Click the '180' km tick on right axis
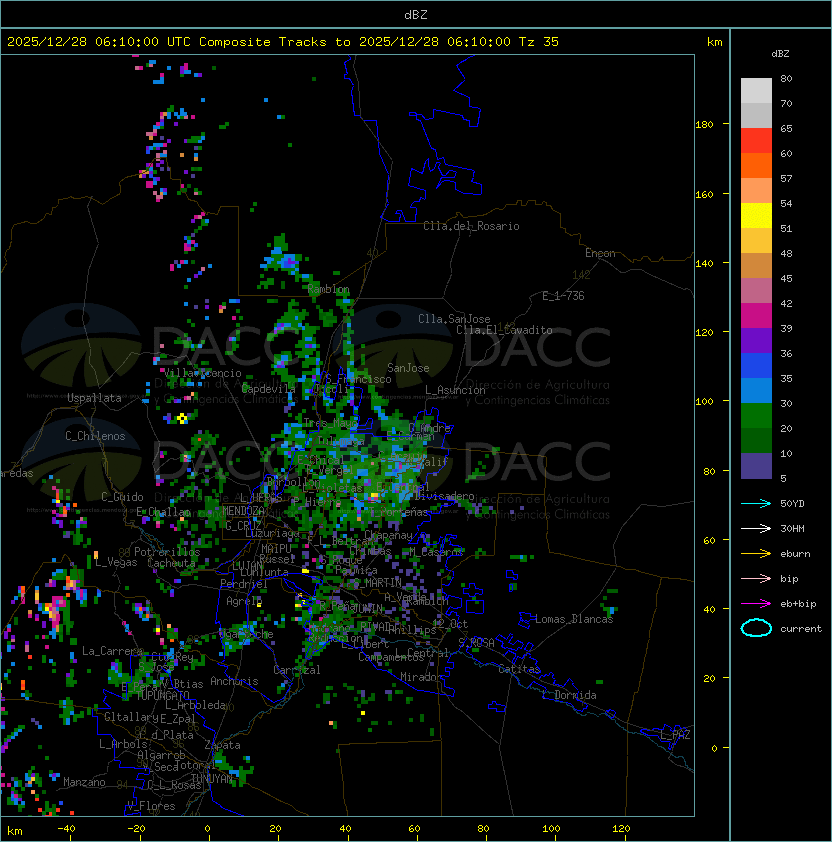 [704, 125]
